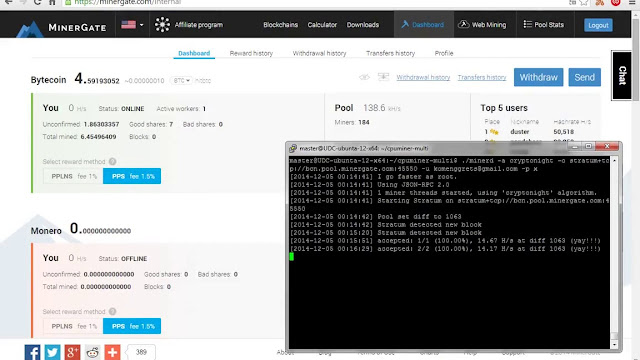Switch to the Withdrawal history tab

pos(319,53)
